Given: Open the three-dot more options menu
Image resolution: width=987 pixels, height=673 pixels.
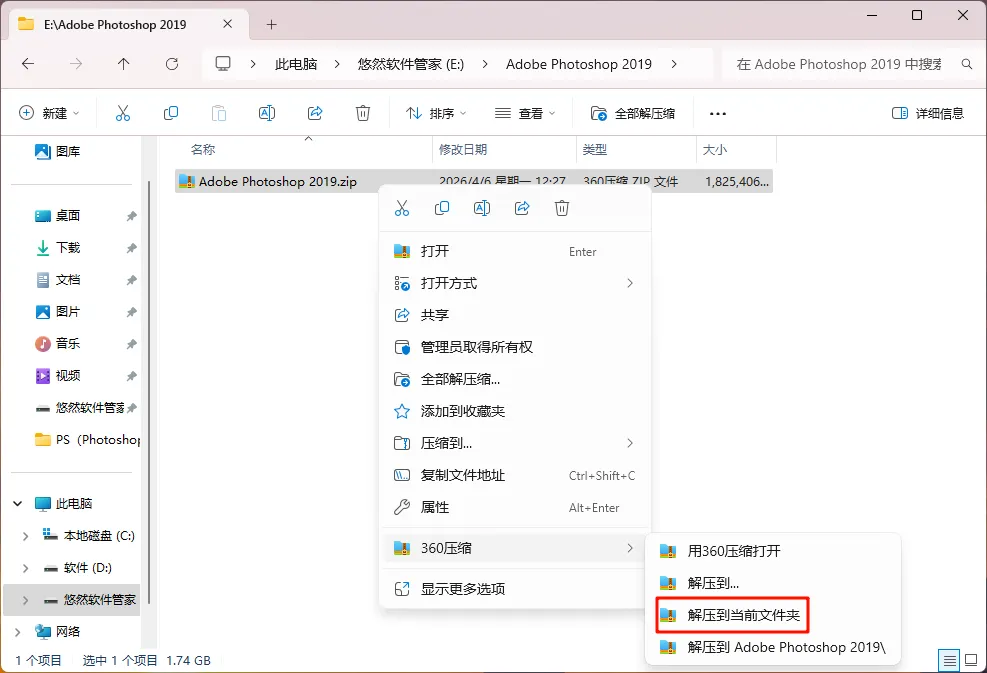Looking at the screenshot, I should pyautogui.click(x=718, y=114).
